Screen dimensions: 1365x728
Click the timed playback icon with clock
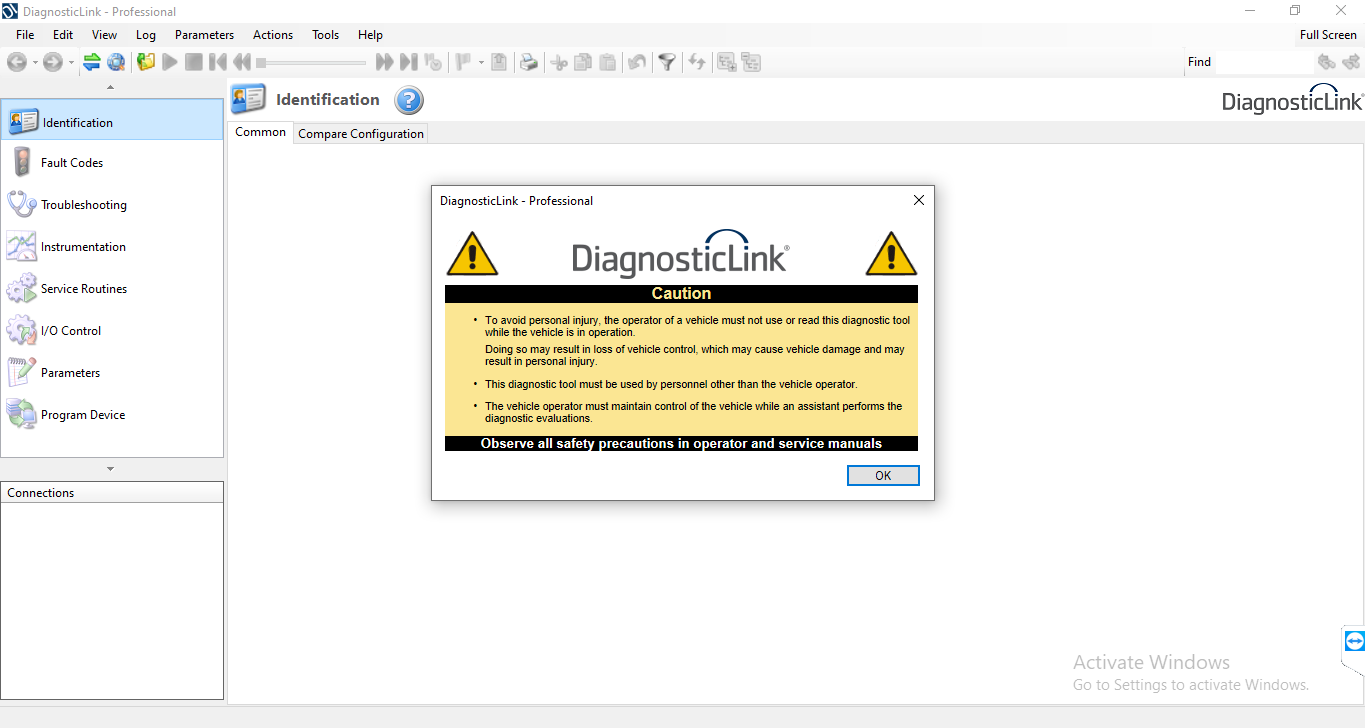click(x=433, y=62)
